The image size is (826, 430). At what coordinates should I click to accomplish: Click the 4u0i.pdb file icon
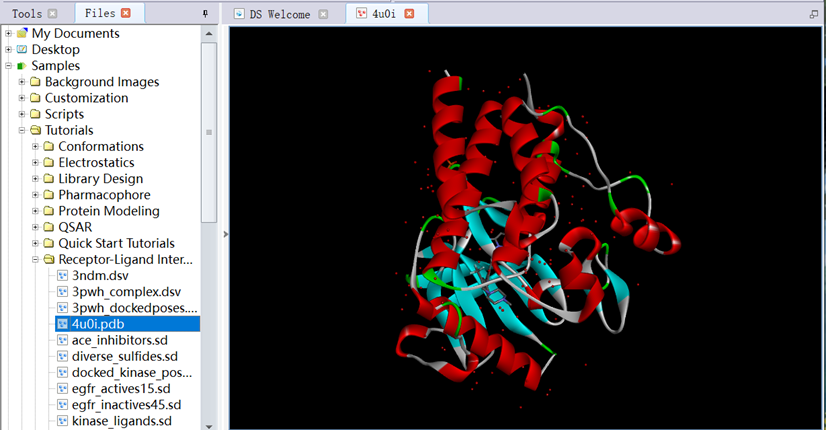62,324
